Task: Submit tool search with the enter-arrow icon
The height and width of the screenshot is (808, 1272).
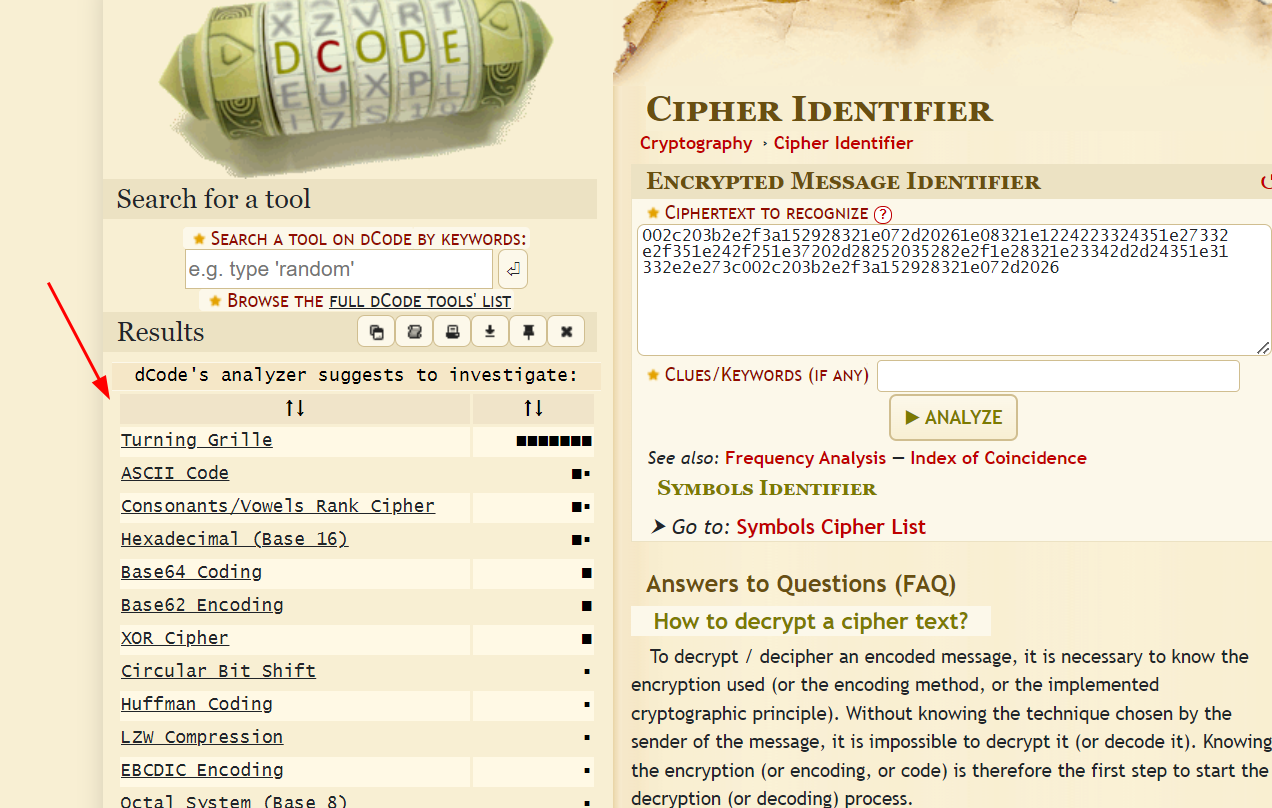Action: tap(512, 269)
